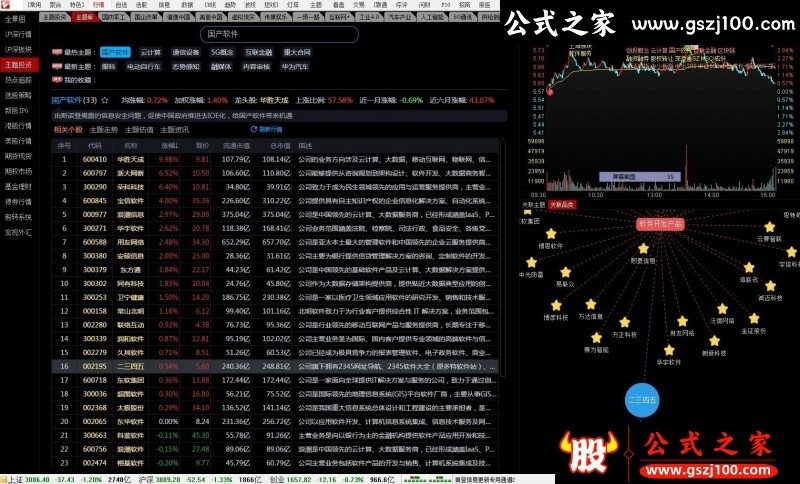This screenshot has height=484, width=800.
Task: Click the star node above 万正科技
Action: coord(624,322)
